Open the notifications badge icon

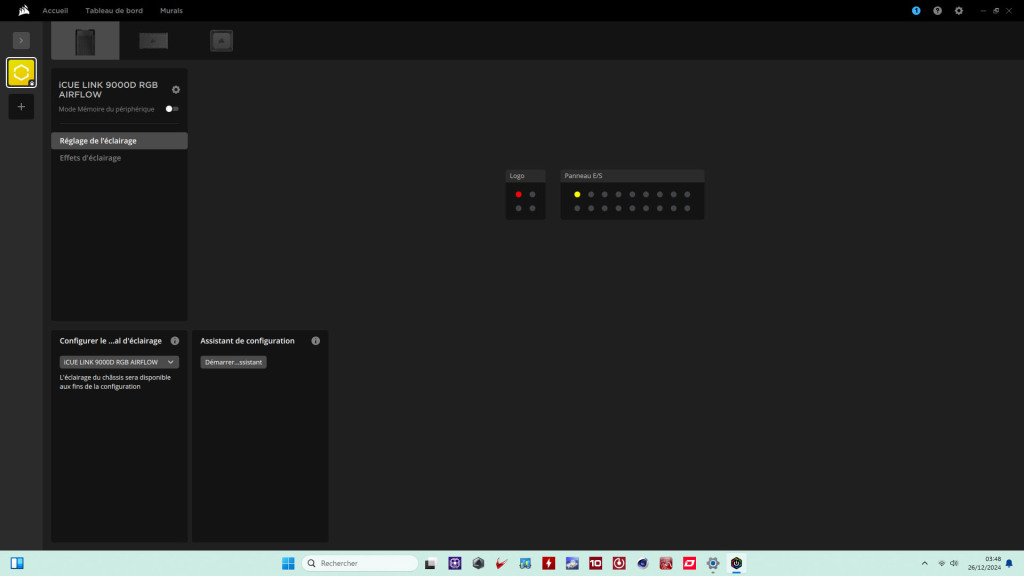pyautogui.click(x=916, y=10)
